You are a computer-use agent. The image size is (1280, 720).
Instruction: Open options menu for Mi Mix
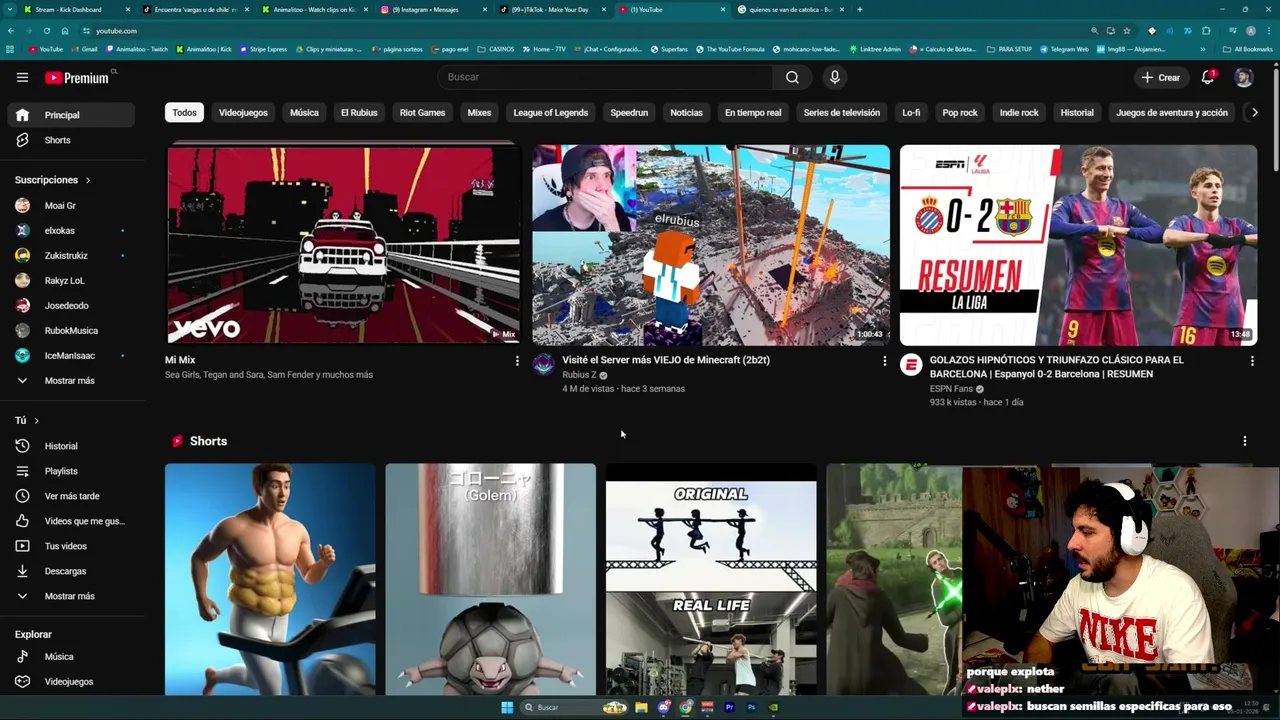coord(517,361)
